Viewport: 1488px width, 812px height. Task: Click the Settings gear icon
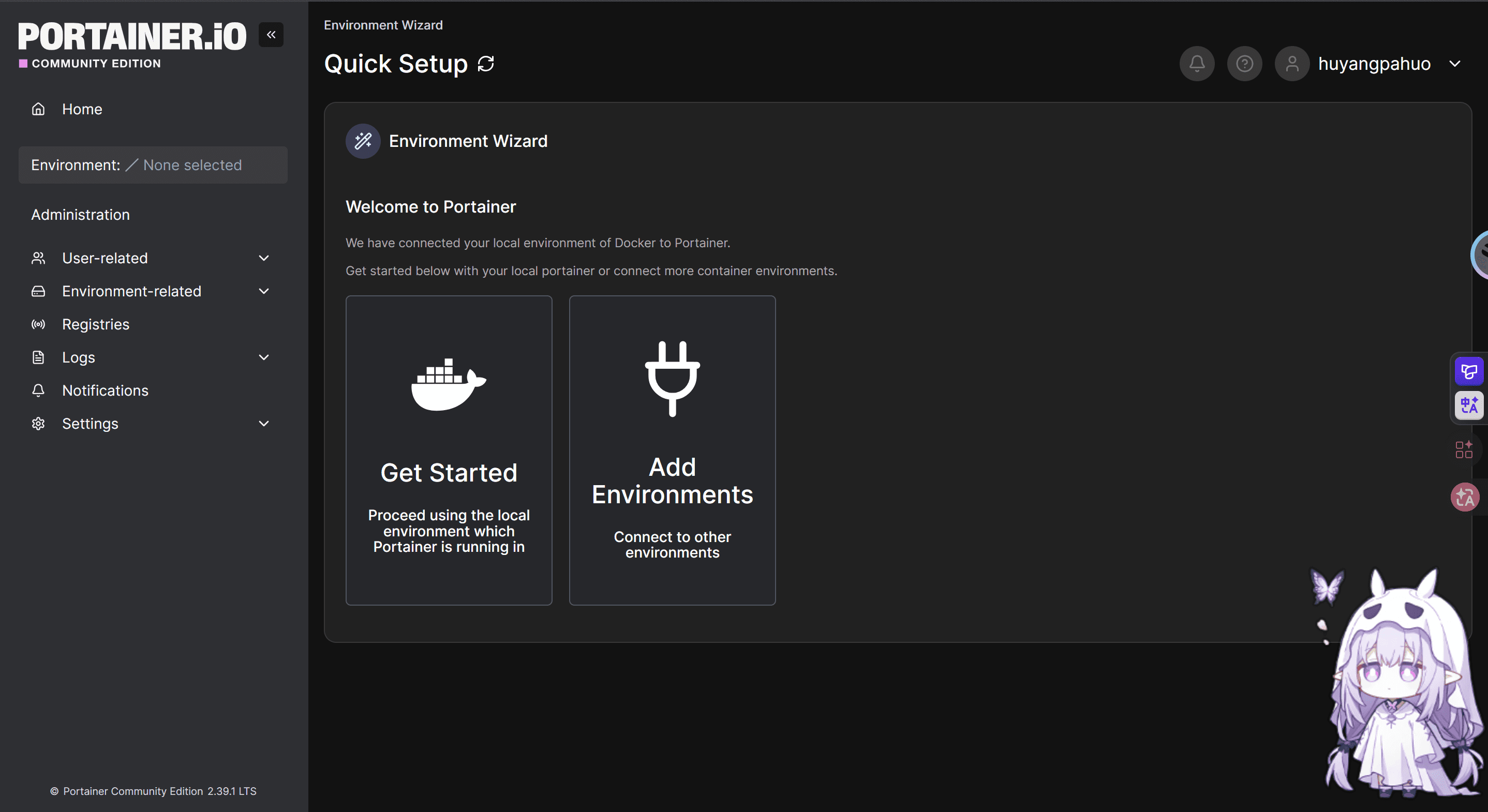coord(38,423)
